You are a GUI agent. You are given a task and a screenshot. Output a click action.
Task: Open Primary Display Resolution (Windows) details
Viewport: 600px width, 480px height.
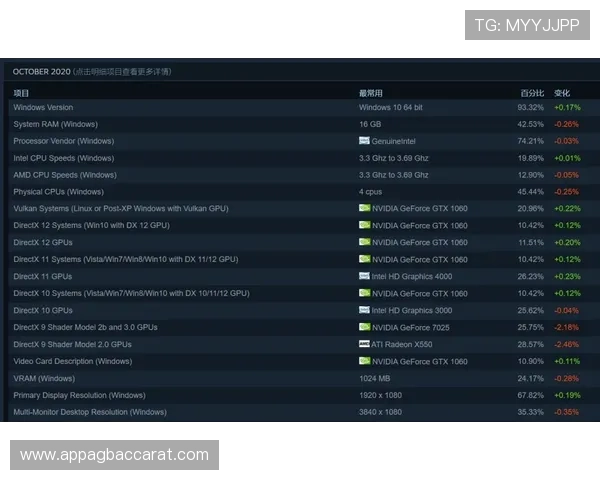[79, 395]
